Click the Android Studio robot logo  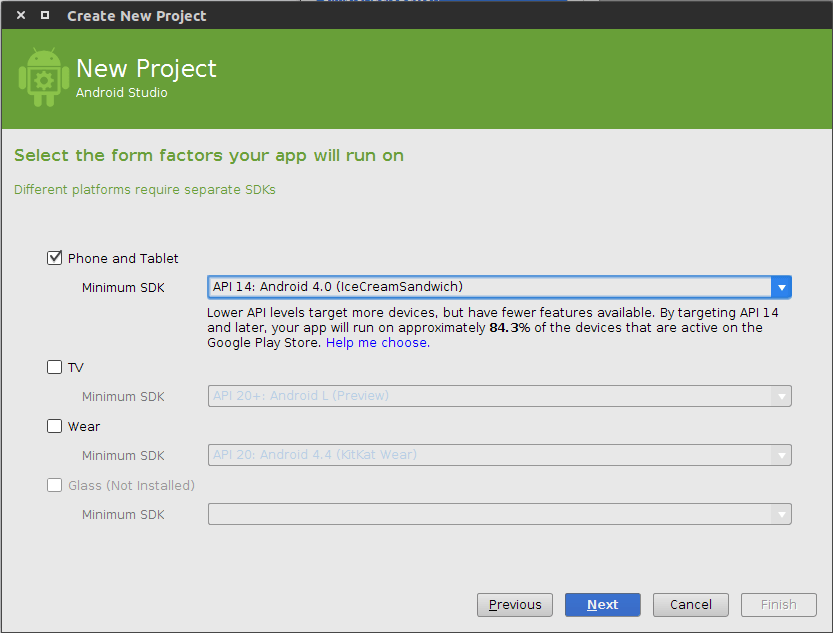(x=44, y=78)
